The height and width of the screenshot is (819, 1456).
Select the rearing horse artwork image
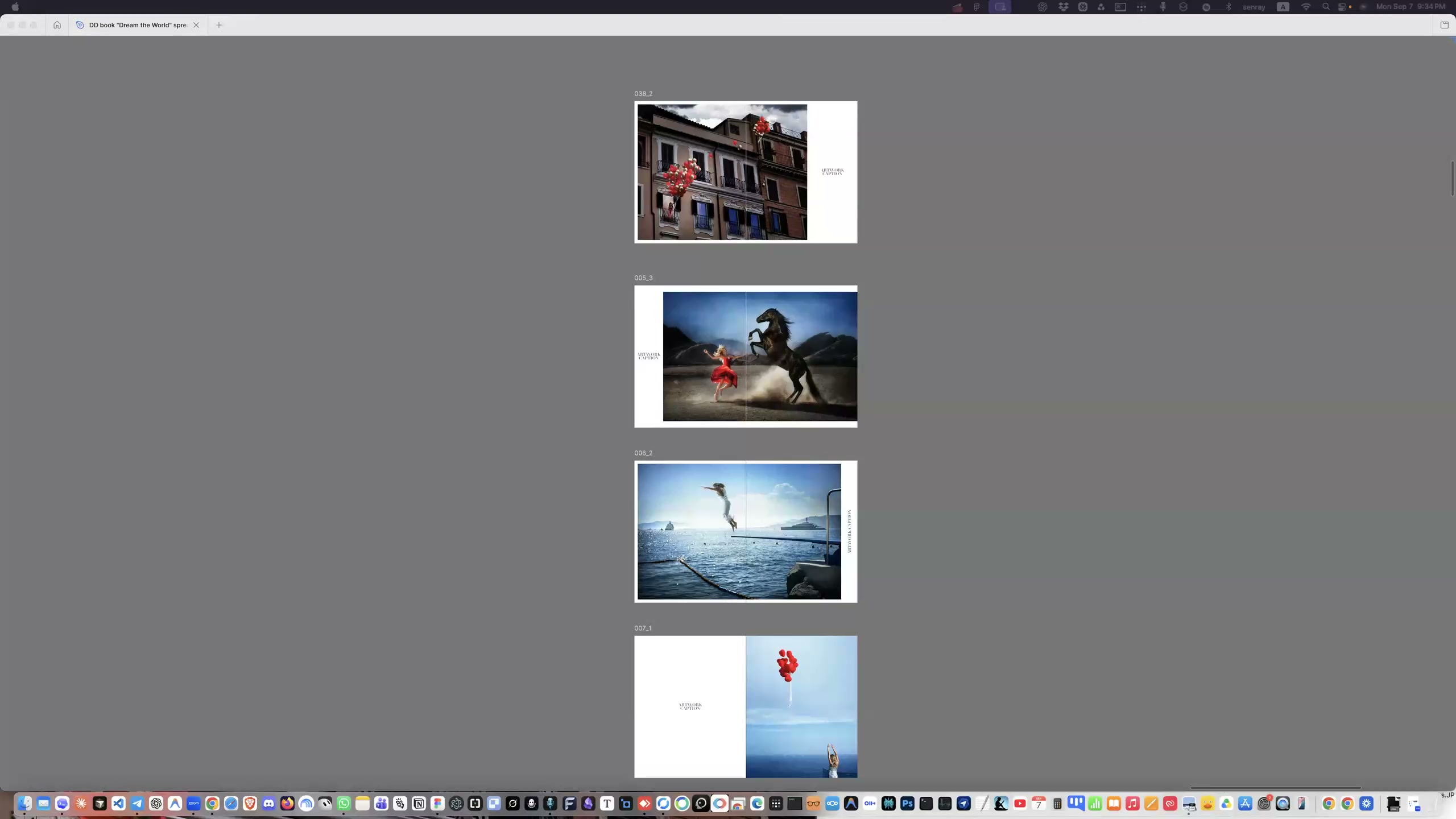click(x=760, y=357)
